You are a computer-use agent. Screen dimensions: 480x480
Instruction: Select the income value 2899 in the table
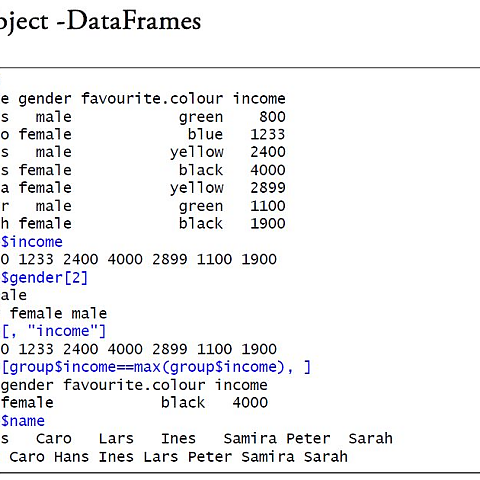(268, 188)
